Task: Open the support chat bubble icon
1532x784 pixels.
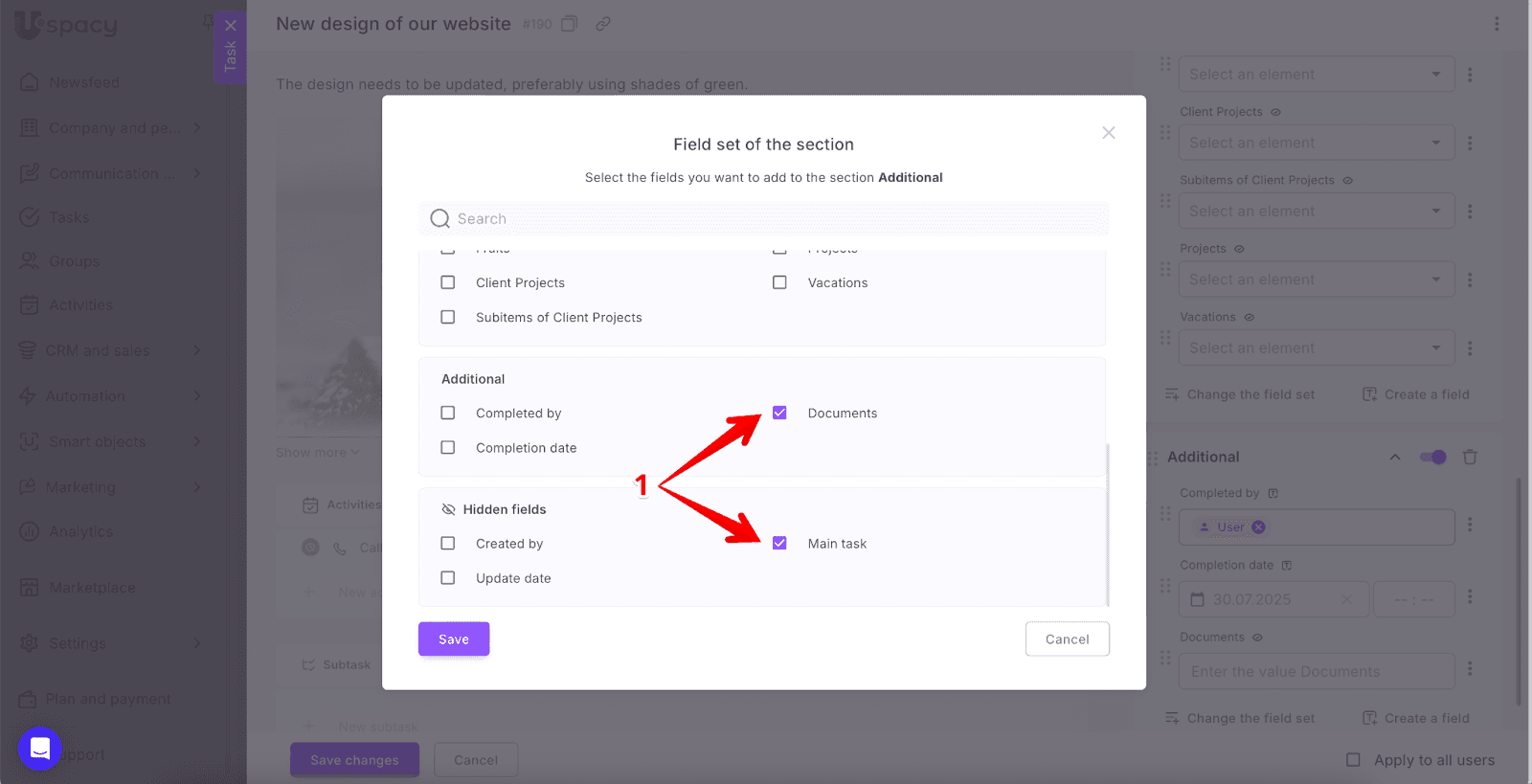Action: point(40,748)
